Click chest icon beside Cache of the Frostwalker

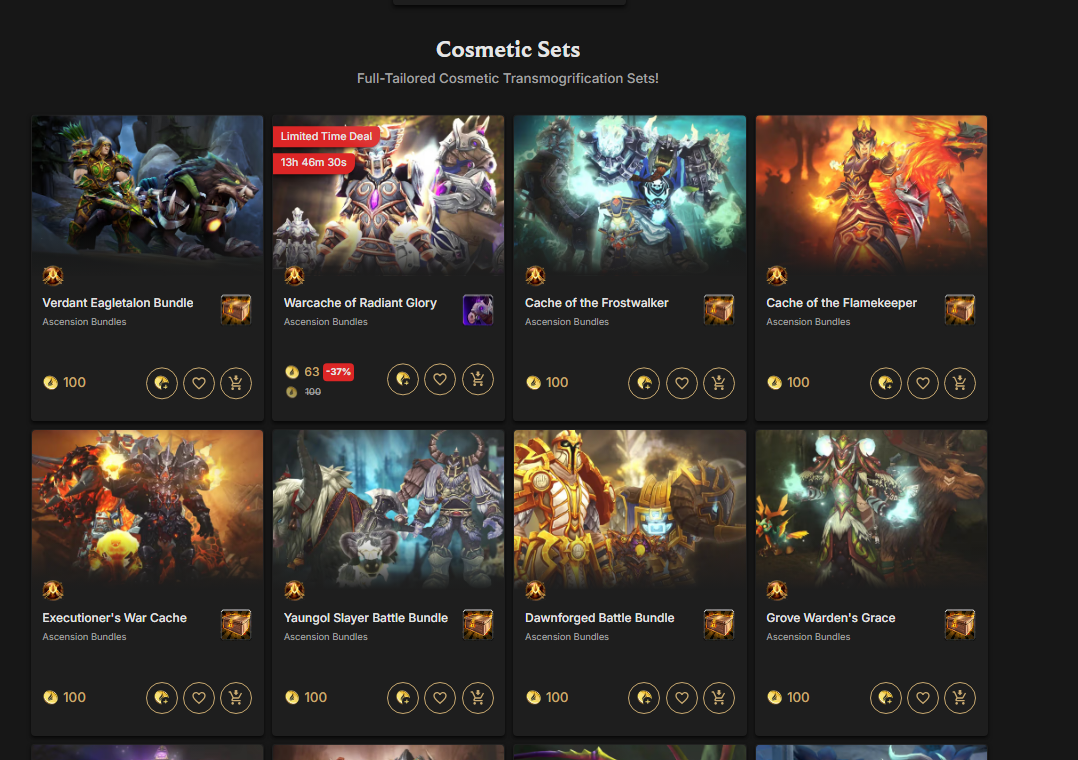tap(719, 310)
